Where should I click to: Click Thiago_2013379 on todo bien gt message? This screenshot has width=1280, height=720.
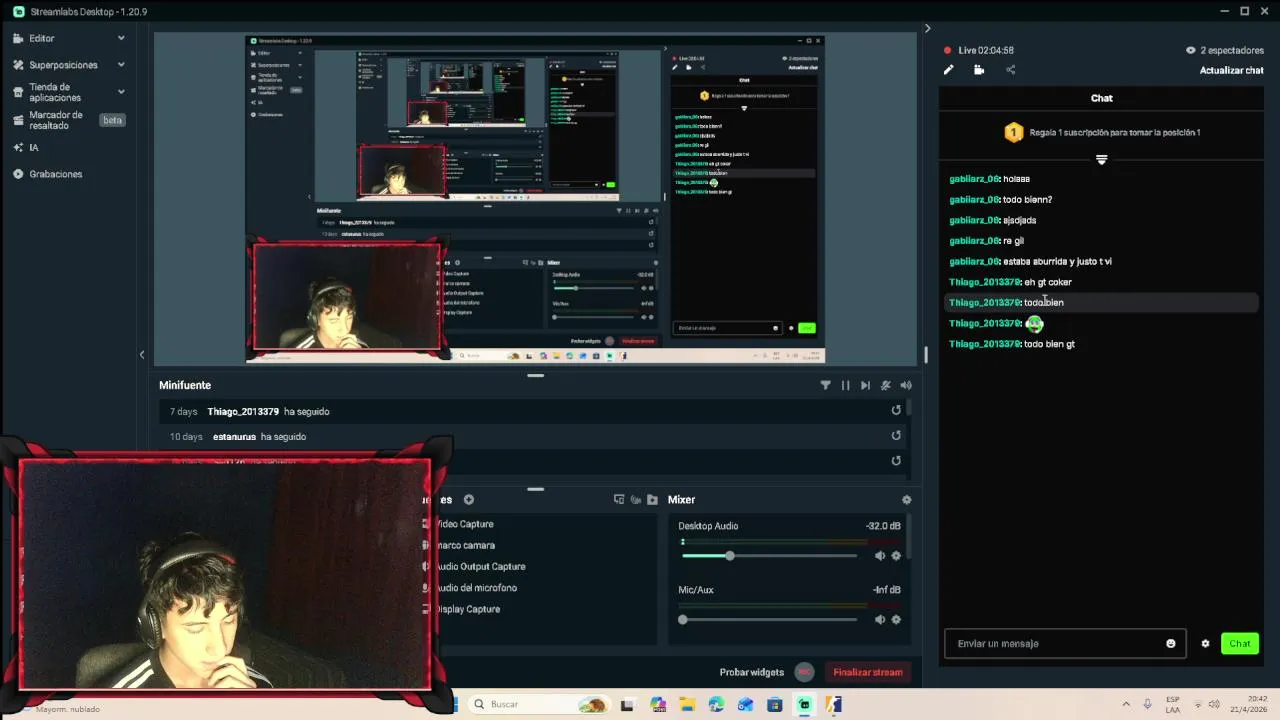984,344
